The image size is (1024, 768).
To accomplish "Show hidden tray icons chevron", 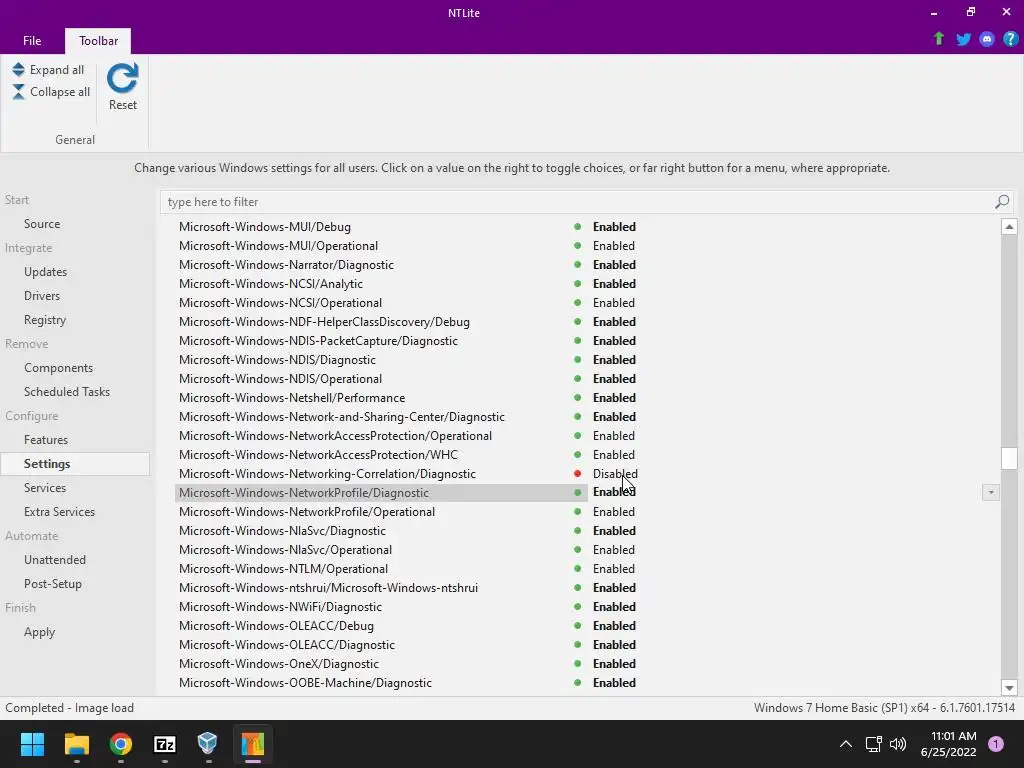I will click(846, 744).
